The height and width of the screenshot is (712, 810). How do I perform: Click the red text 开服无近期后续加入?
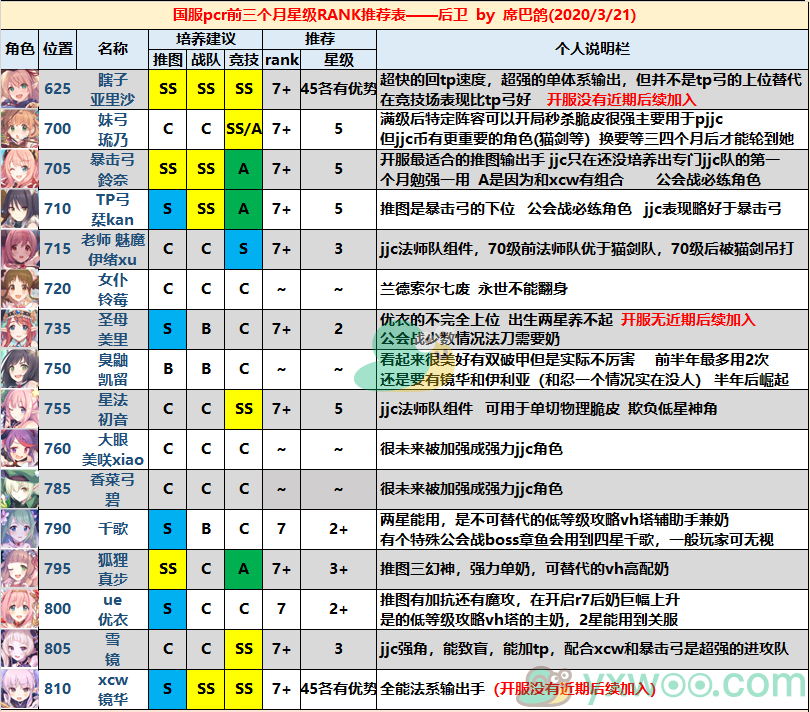pyautogui.click(x=688, y=320)
